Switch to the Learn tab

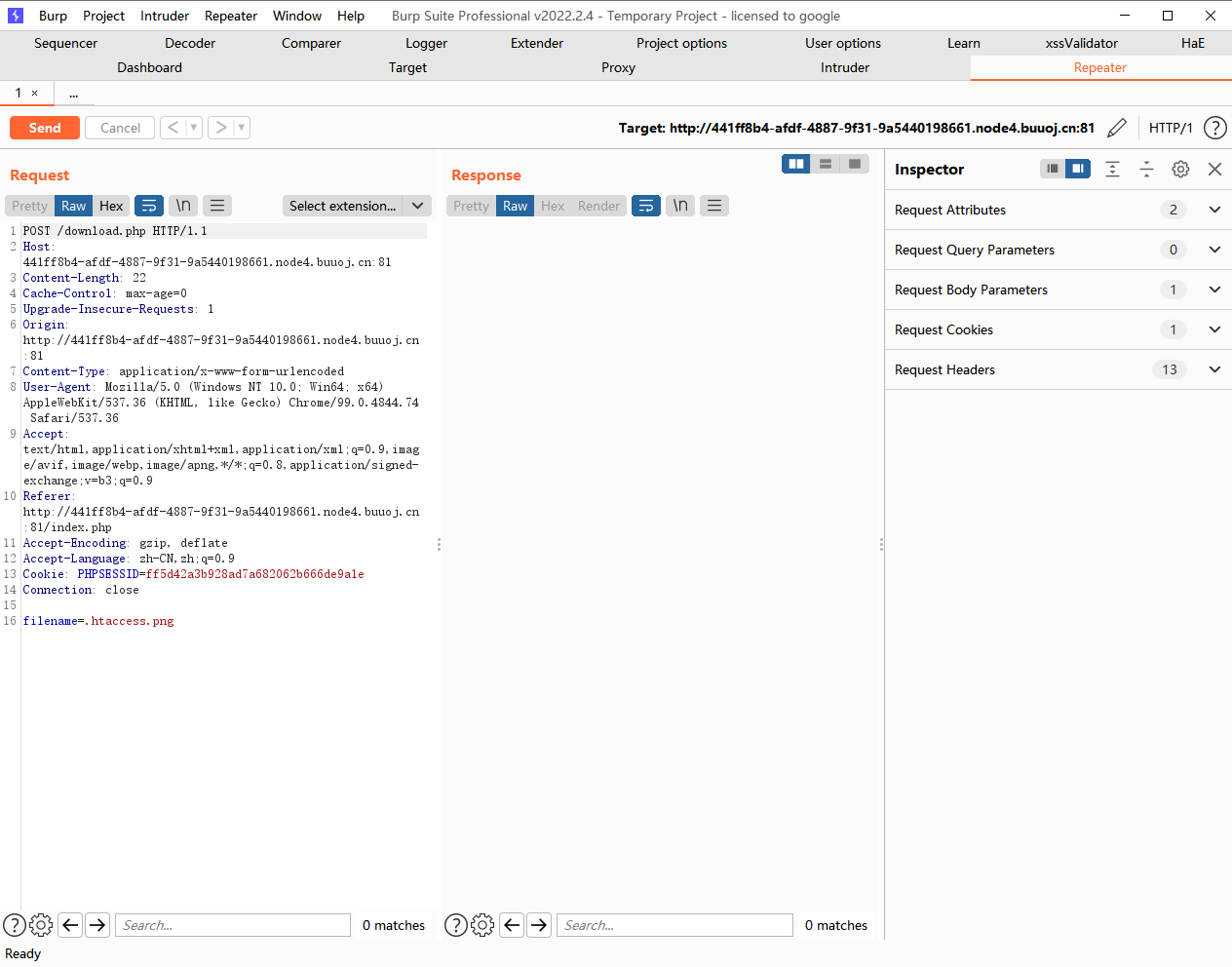[x=964, y=43]
